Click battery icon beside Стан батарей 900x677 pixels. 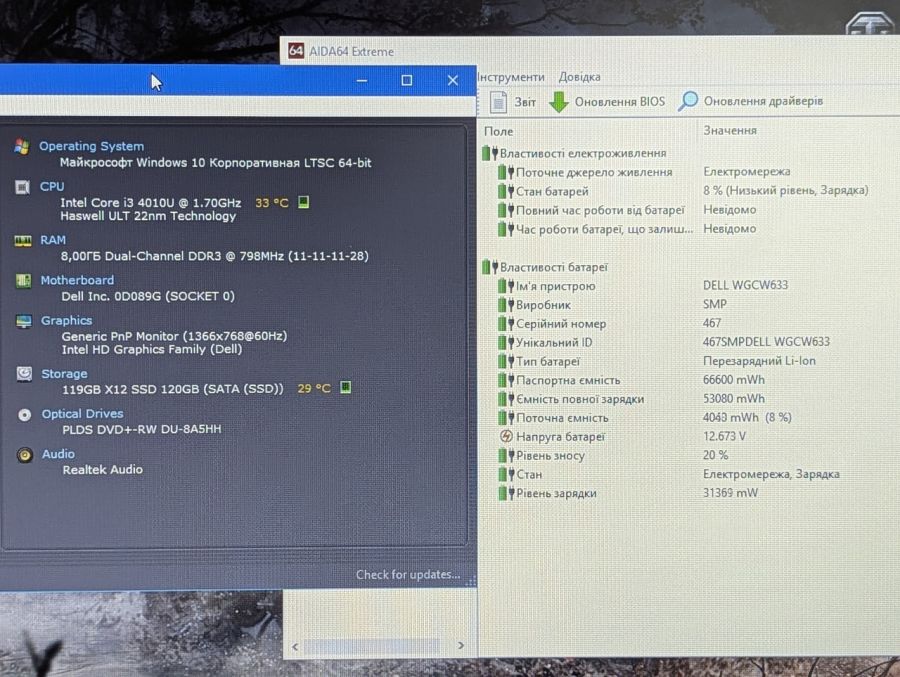[506, 191]
